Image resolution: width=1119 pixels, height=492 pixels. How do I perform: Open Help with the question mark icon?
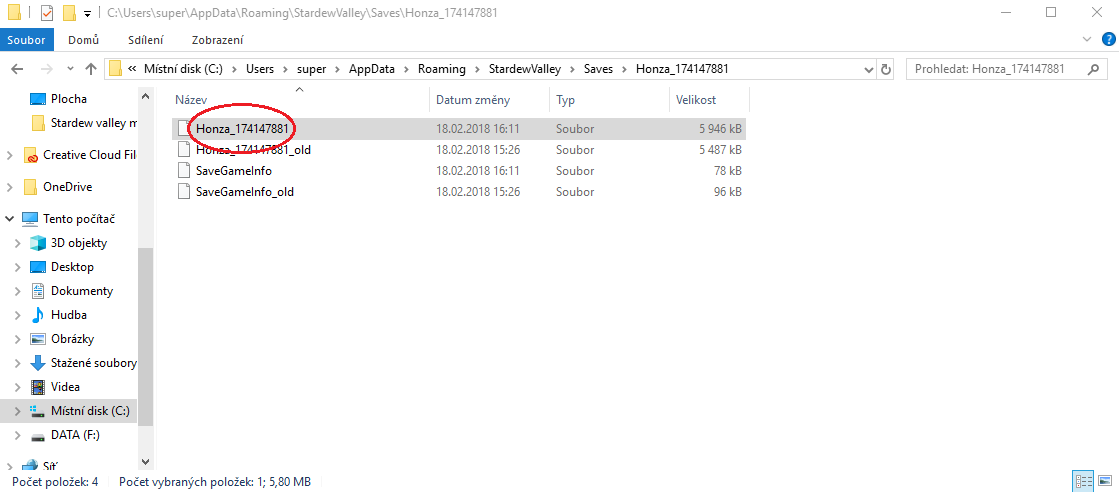[1106, 39]
